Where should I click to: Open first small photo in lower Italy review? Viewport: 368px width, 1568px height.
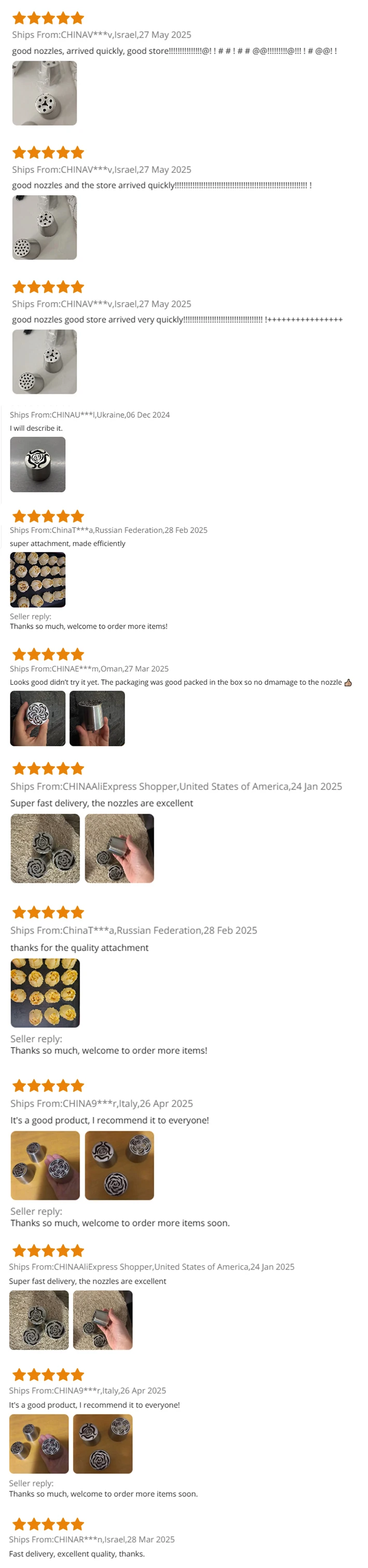tap(39, 1444)
